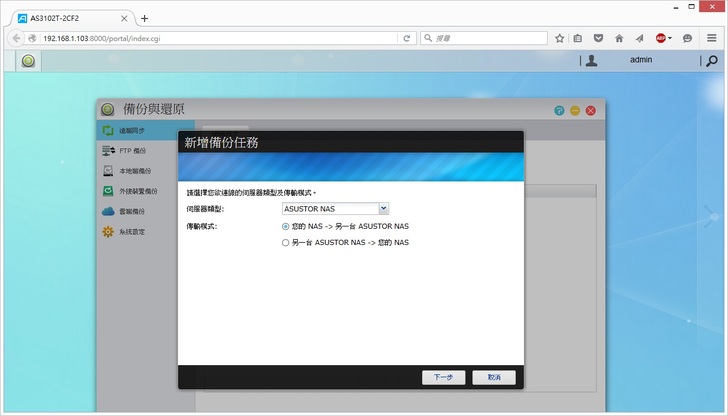Select 遠端同步 in the sidebar
The height and width of the screenshot is (416, 728).
pos(131,131)
